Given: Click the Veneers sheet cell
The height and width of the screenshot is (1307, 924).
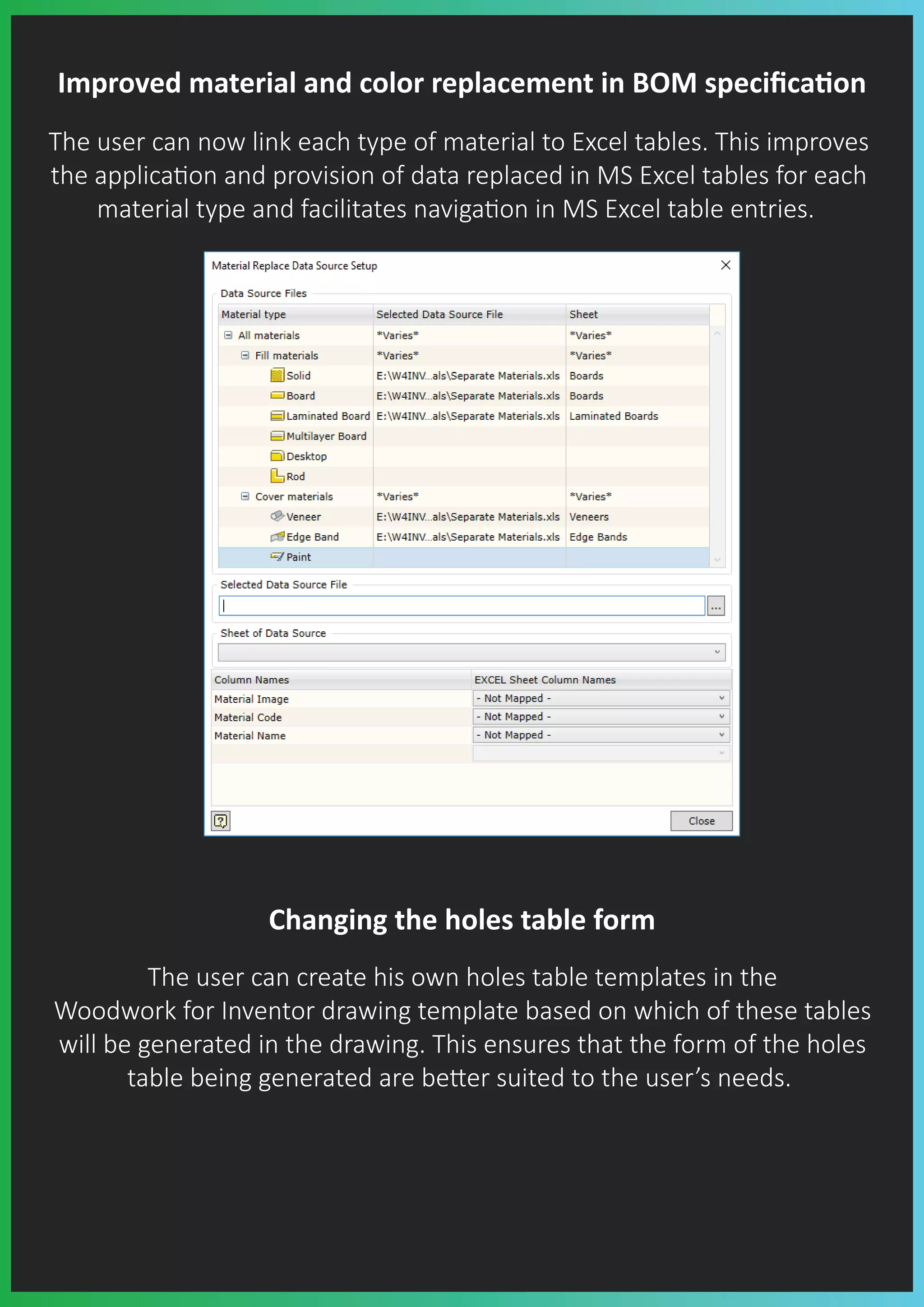Looking at the screenshot, I should (637, 516).
